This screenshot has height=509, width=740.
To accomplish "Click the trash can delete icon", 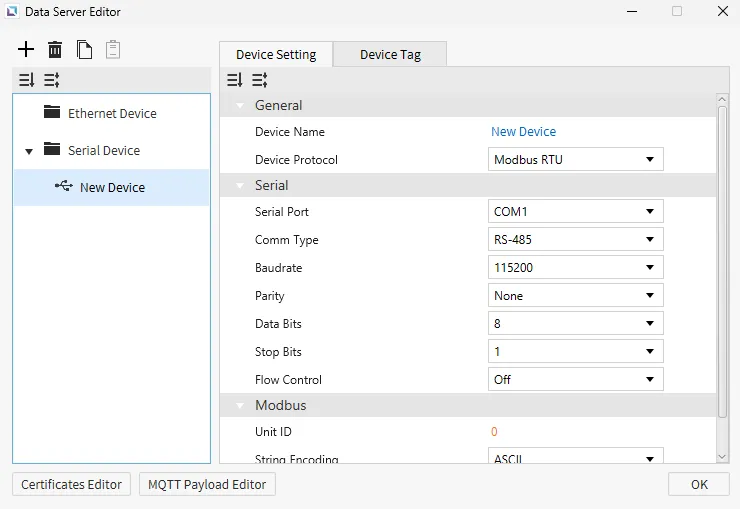I will [x=55, y=49].
